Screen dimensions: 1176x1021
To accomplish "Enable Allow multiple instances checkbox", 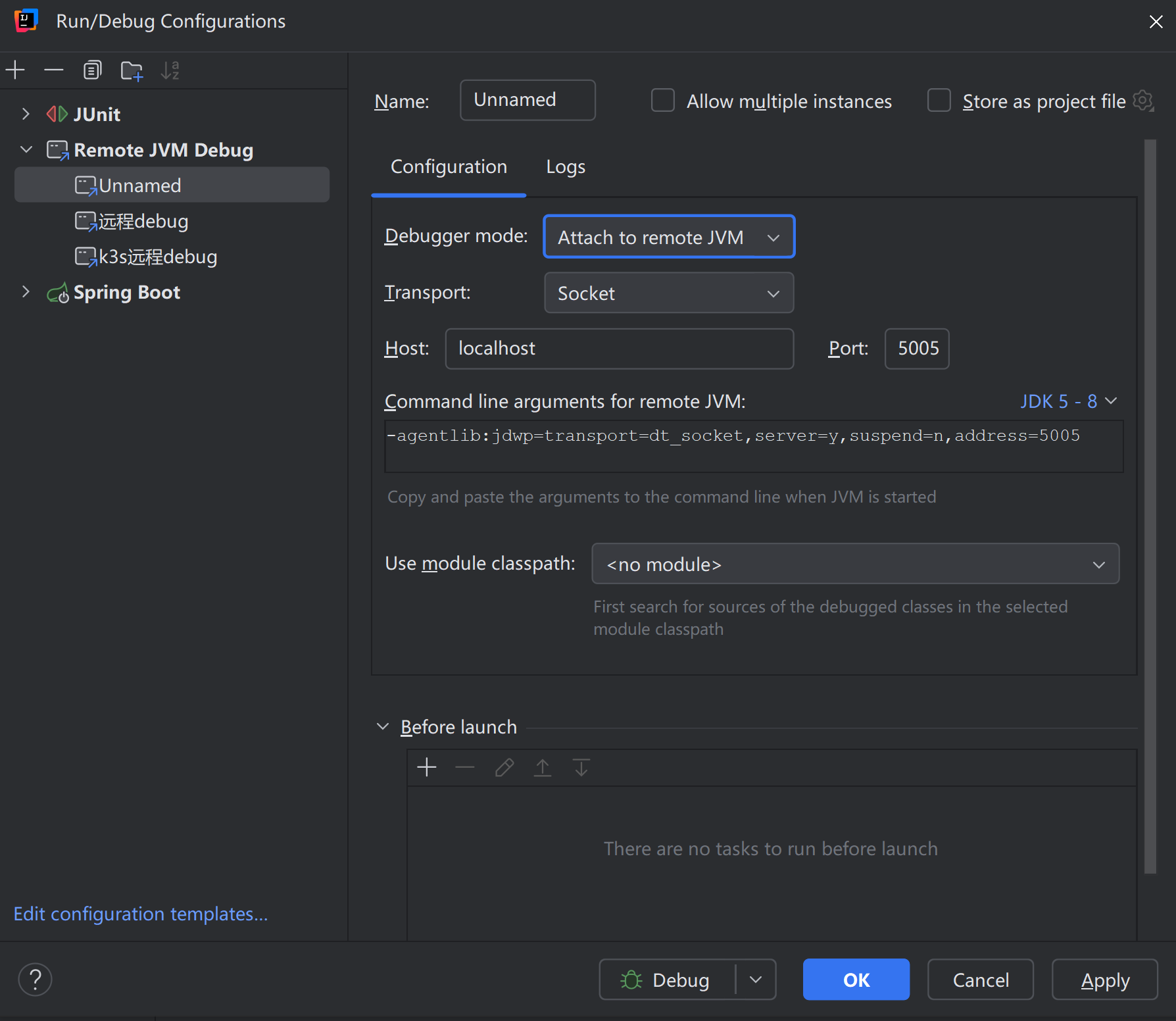I will (662, 101).
